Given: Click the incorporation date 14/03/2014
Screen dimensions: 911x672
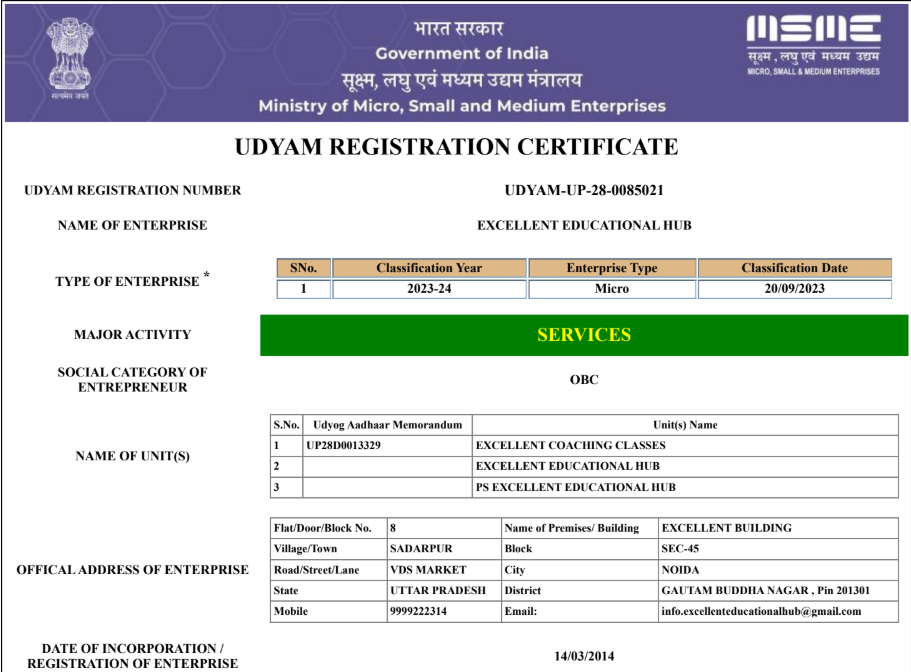Looking at the screenshot, I should click(584, 656).
